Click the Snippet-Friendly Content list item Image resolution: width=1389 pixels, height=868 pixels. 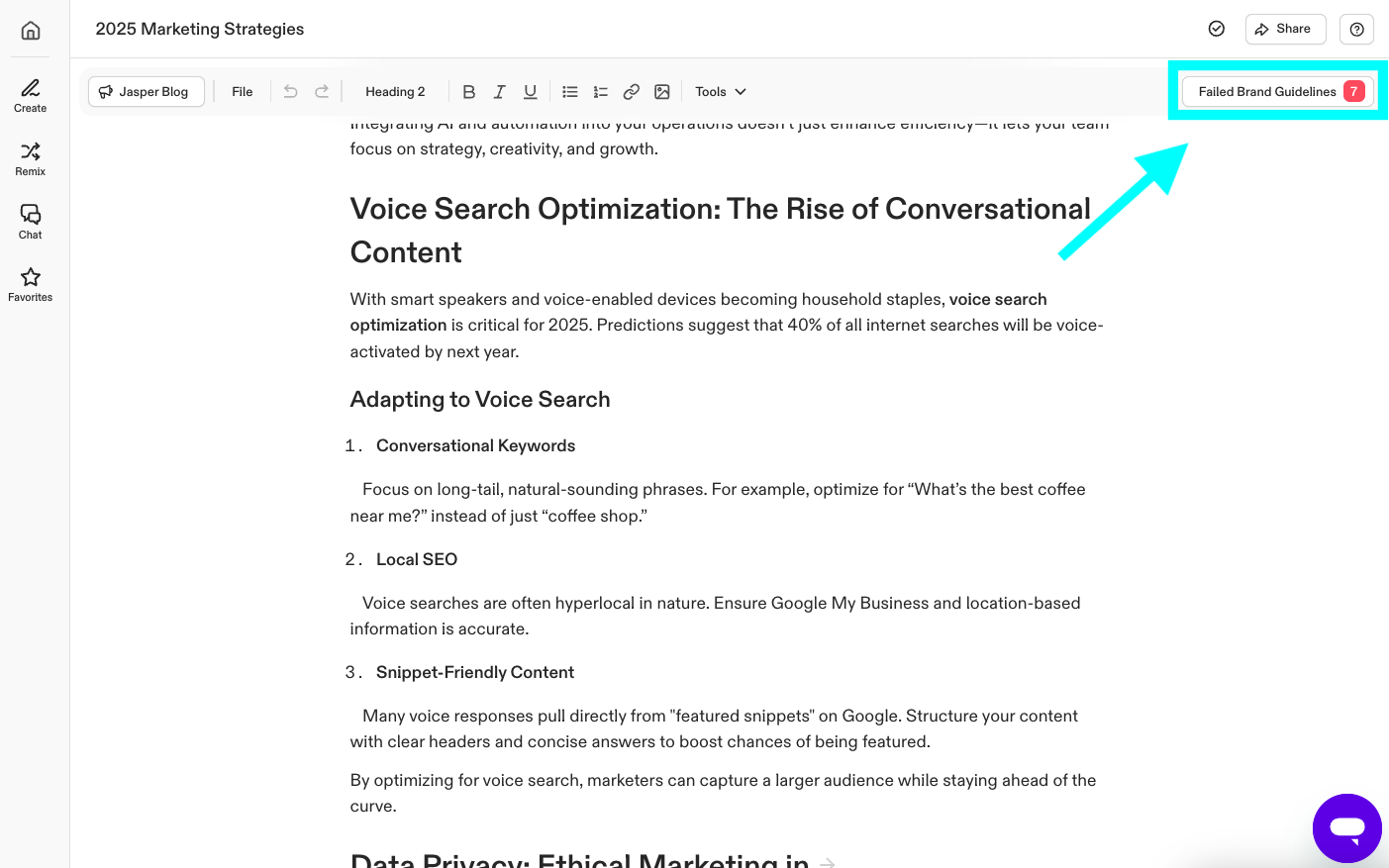pos(475,672)
